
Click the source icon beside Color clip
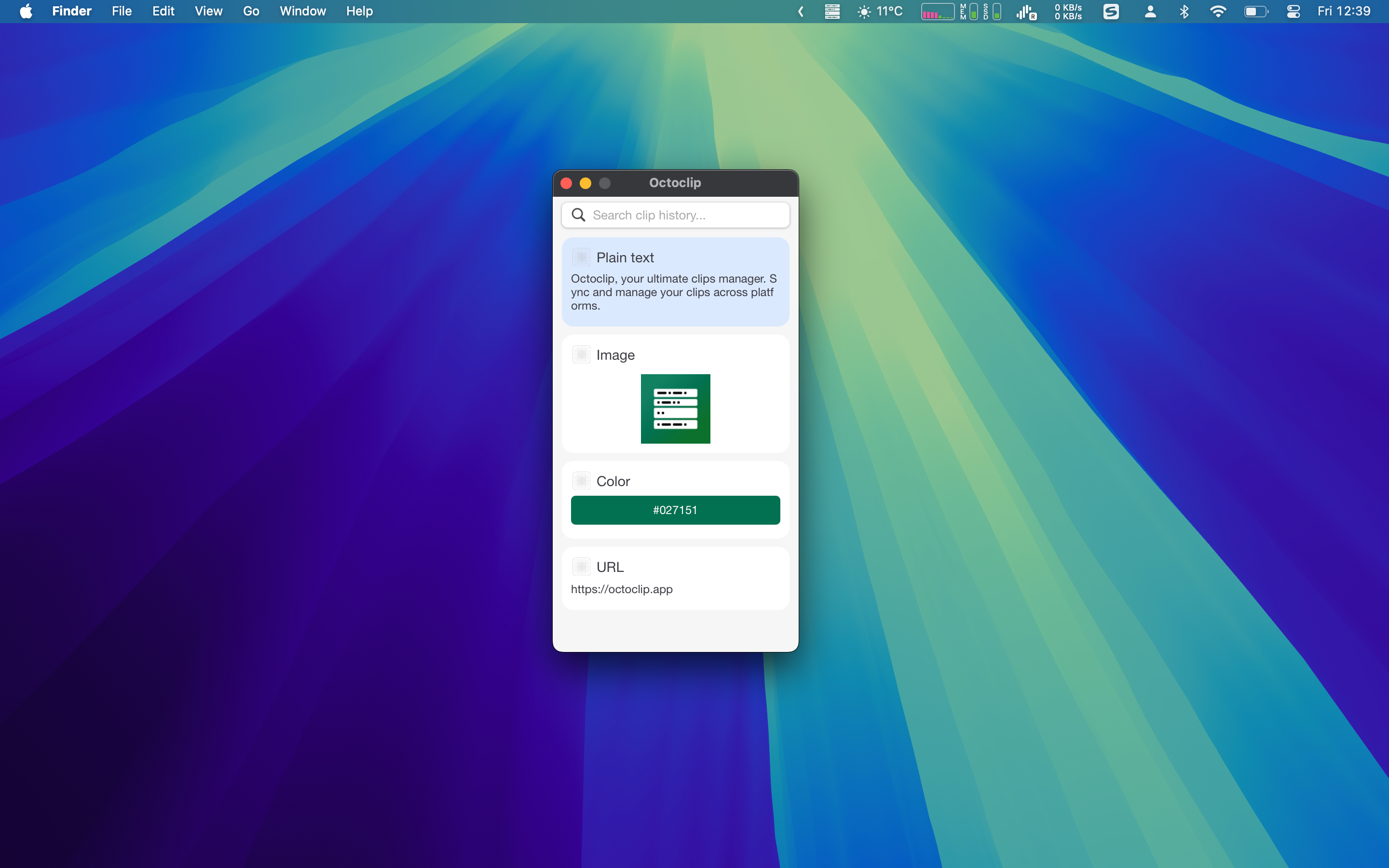point(582,481)
